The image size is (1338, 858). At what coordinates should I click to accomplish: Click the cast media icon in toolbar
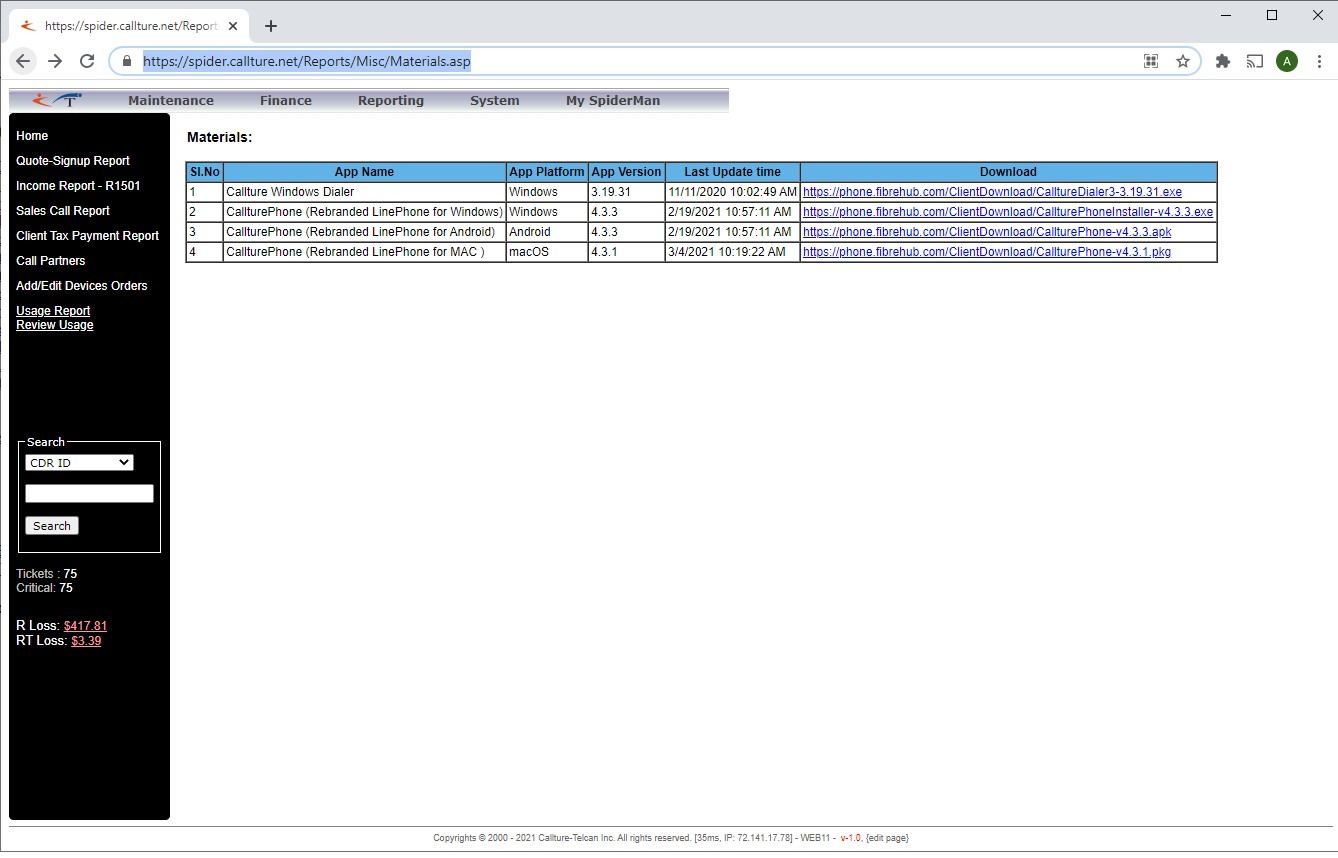point(1254,61)
